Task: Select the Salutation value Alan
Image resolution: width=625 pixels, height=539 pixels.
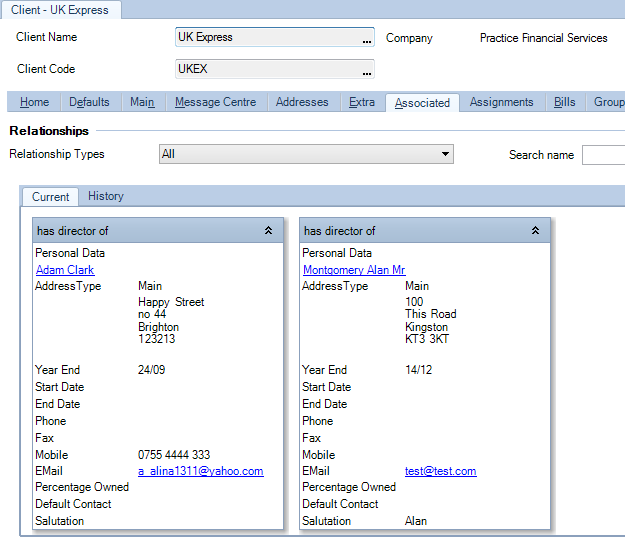Action: tap(416, 521)
